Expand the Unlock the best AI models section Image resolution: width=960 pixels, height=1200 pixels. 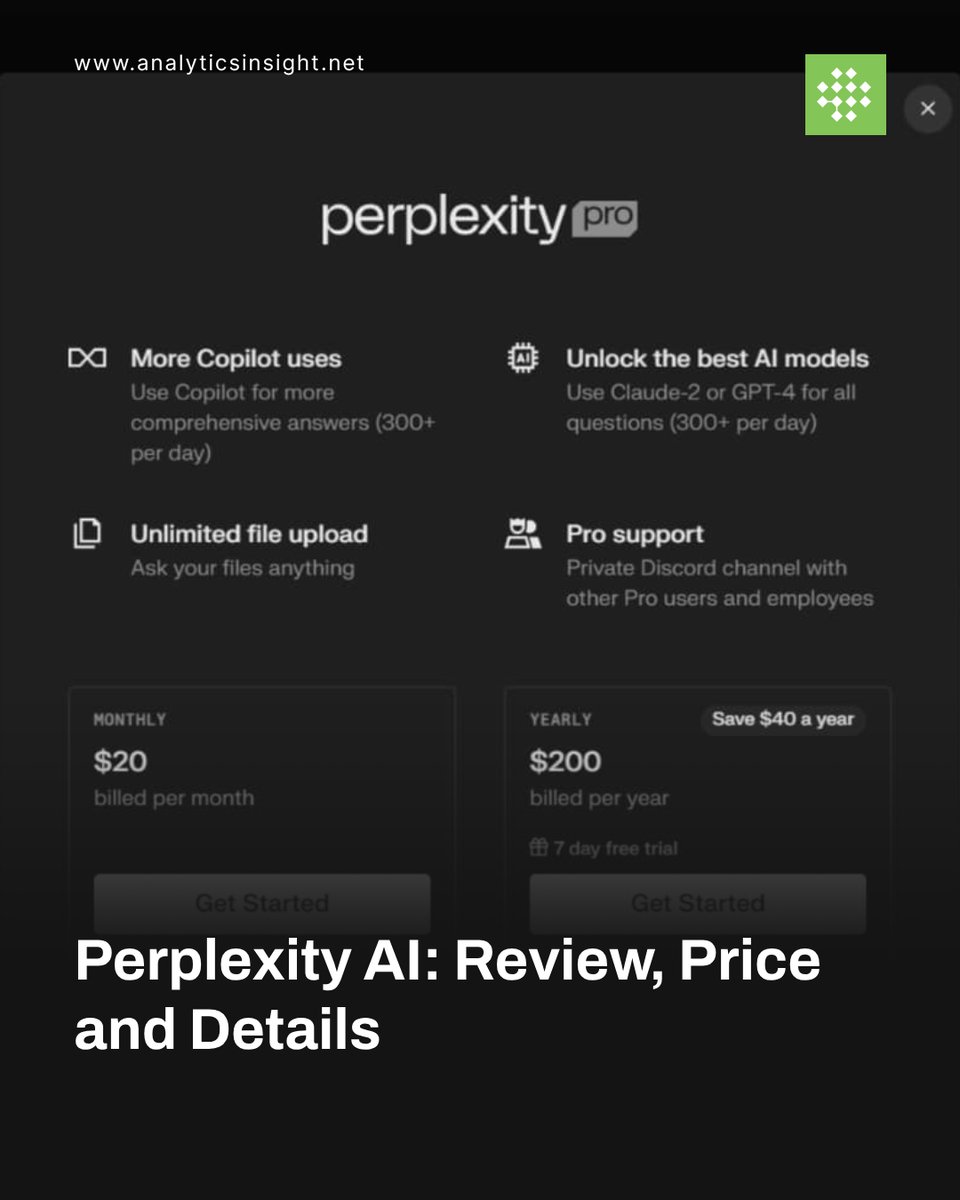(x=718, y=358)
